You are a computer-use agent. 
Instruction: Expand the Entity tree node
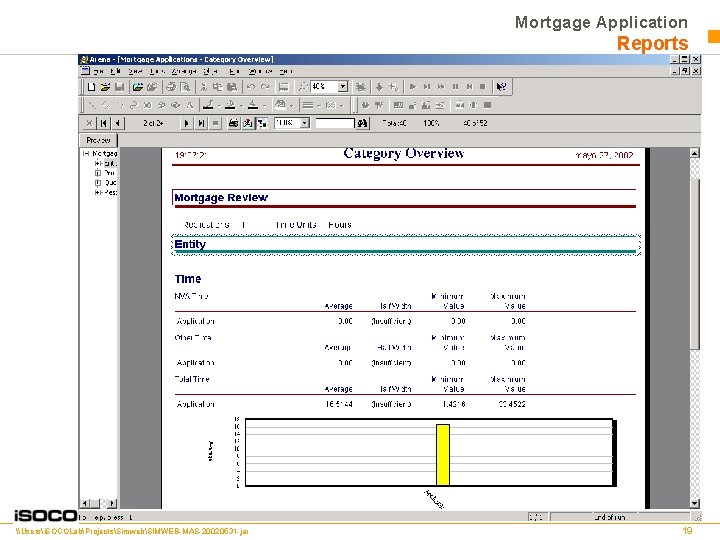tap(97, 163)
